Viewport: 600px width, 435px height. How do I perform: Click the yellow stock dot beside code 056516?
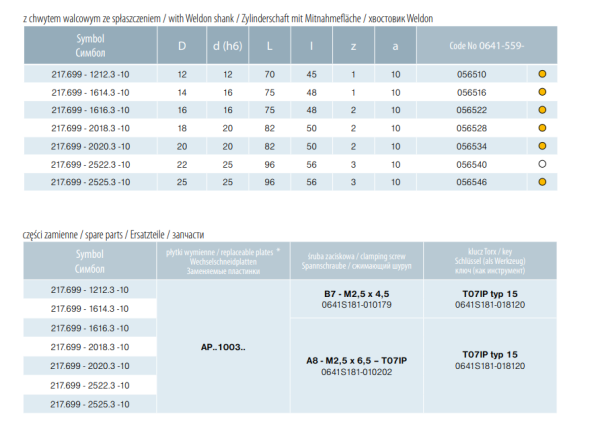click(x=542, y=92)
